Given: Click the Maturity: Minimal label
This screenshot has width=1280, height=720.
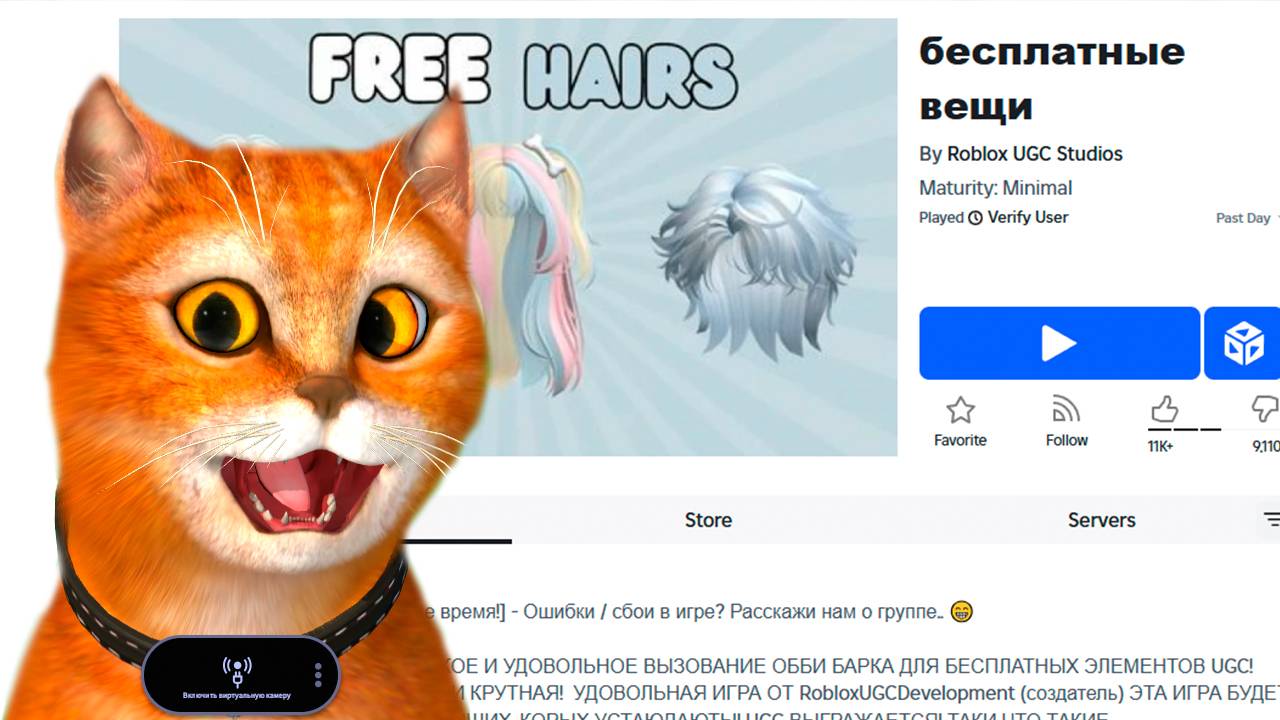Looking at the screenshot, I should (995, 188).
